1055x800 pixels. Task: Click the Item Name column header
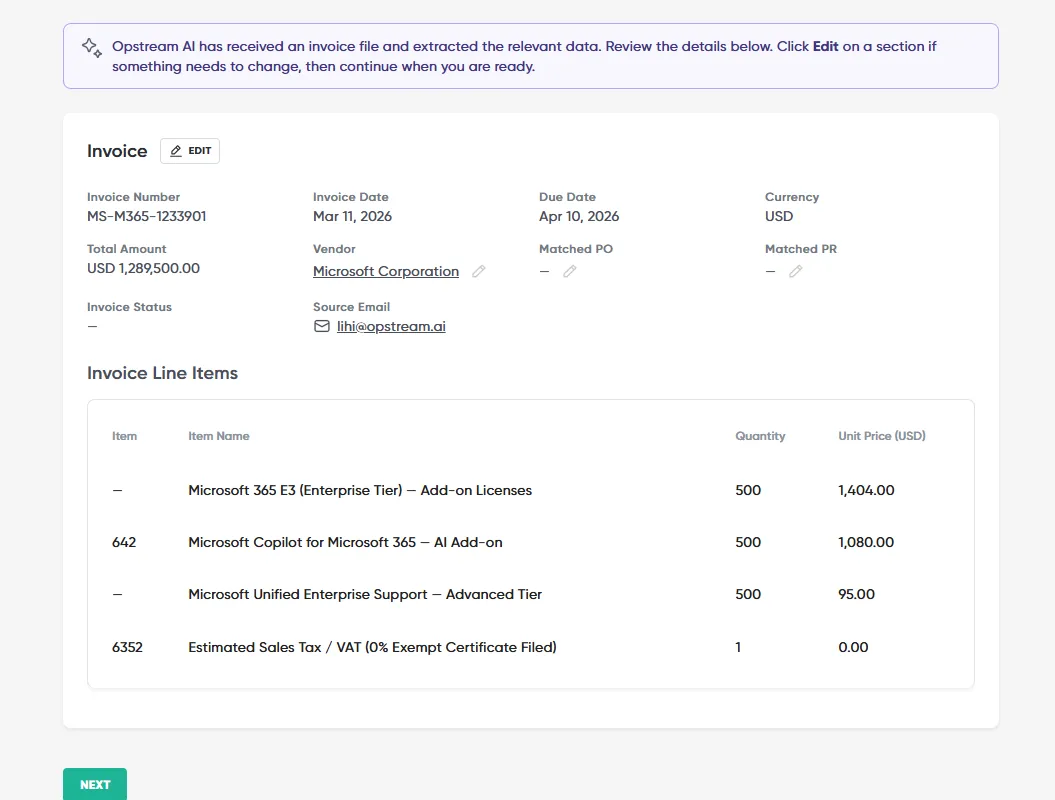click(x=219, y=436)
